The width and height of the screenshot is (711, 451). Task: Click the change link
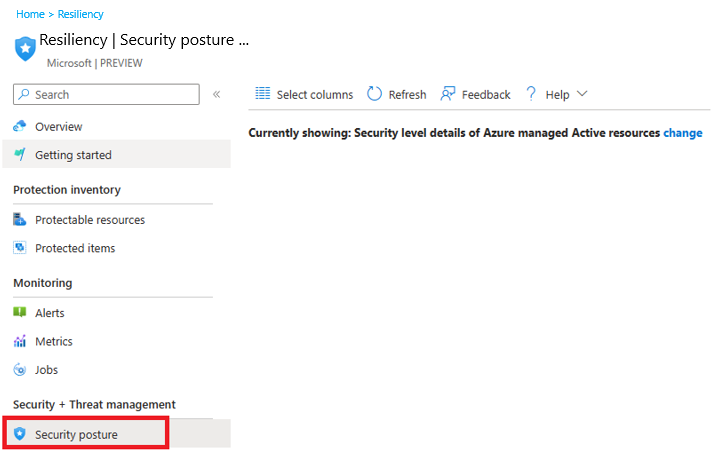tap(682, 133)
